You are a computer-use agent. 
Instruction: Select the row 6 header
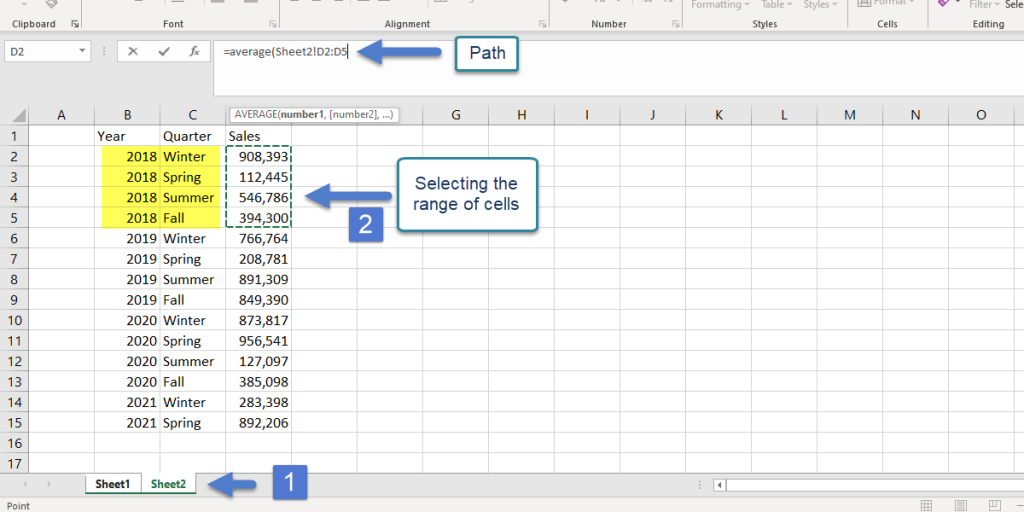pyautogui.click(x=14, y=238)
